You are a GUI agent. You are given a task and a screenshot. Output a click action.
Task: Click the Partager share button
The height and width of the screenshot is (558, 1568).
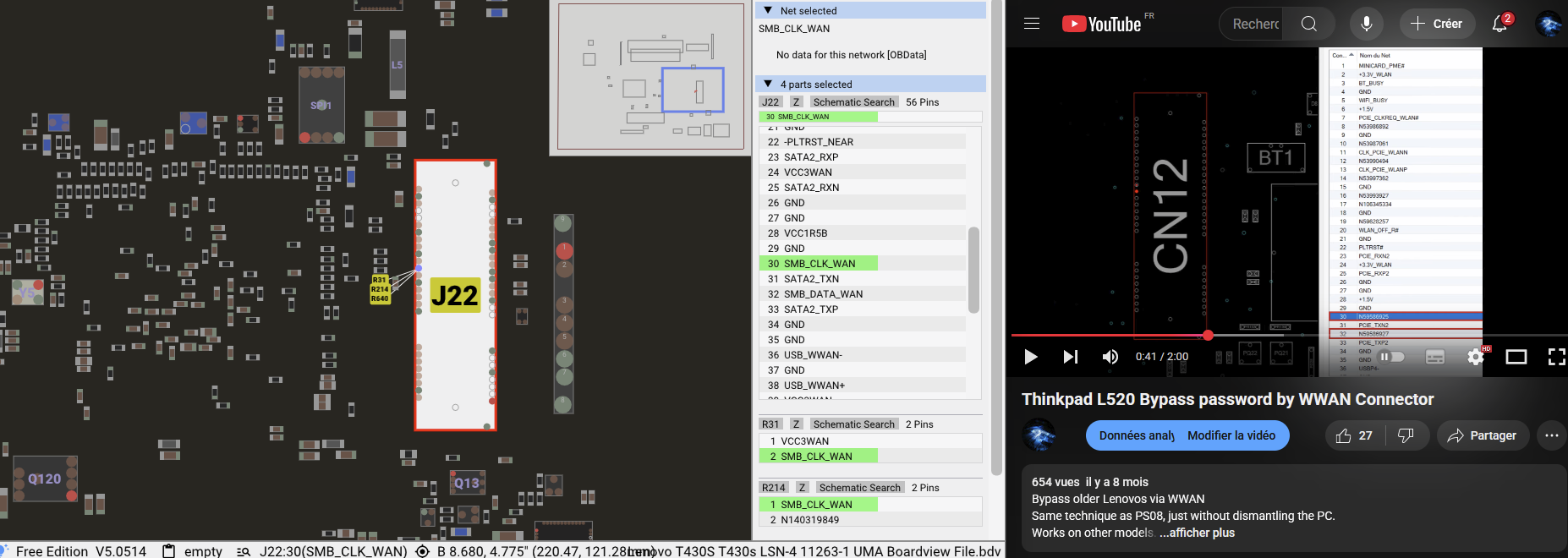pos(1483,435)
